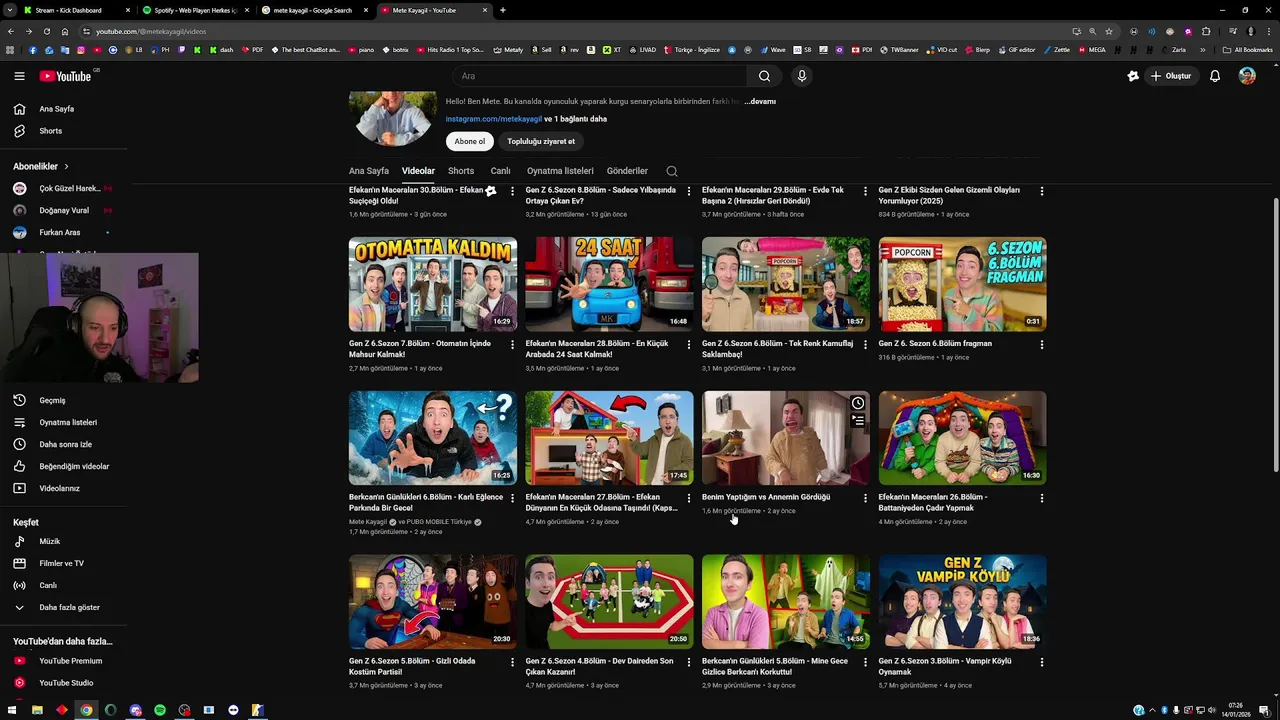
Task: Open options for Gen Z 6. Sezon 6.Bölüm fragman
Action: tap(1041, 345)
